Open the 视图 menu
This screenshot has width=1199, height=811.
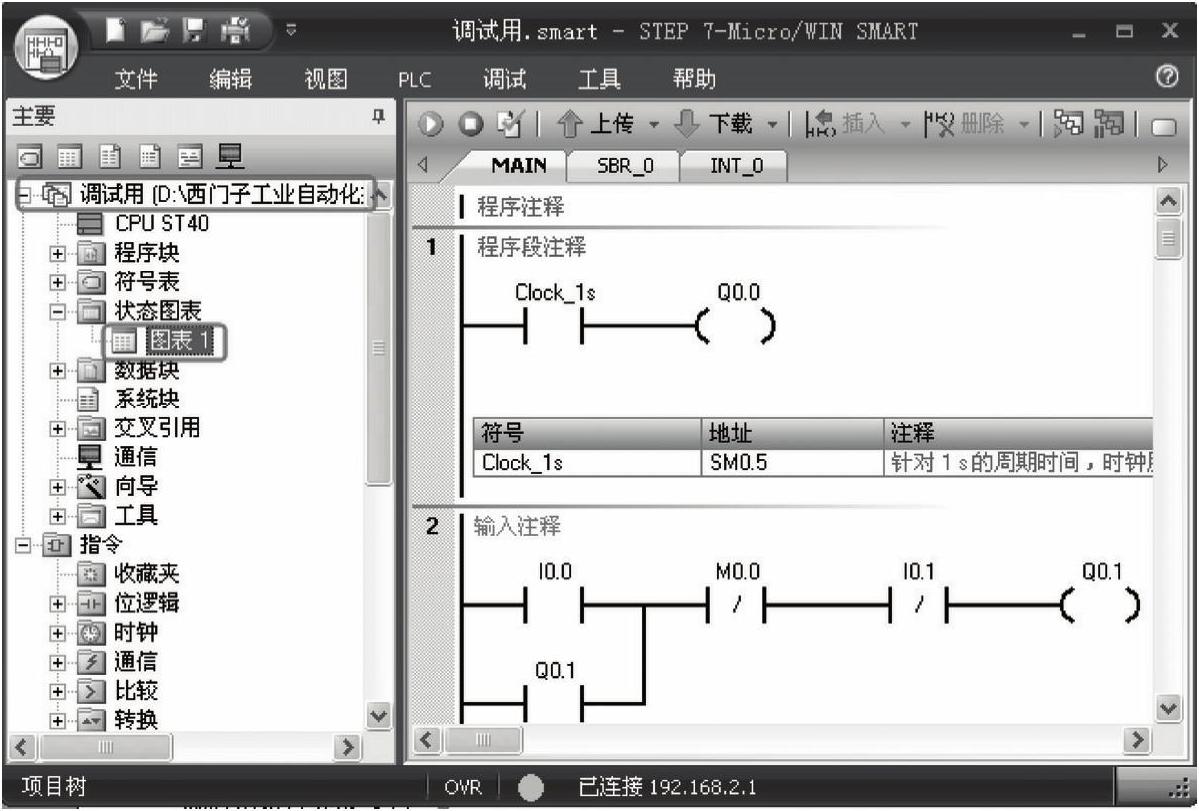(x=326, y=78)
